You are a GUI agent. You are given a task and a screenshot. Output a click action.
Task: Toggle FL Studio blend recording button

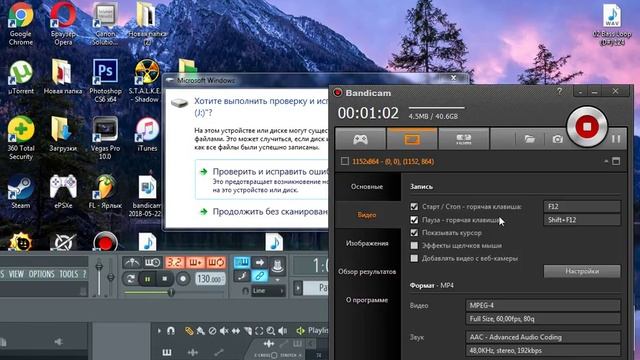click(196, 262)
